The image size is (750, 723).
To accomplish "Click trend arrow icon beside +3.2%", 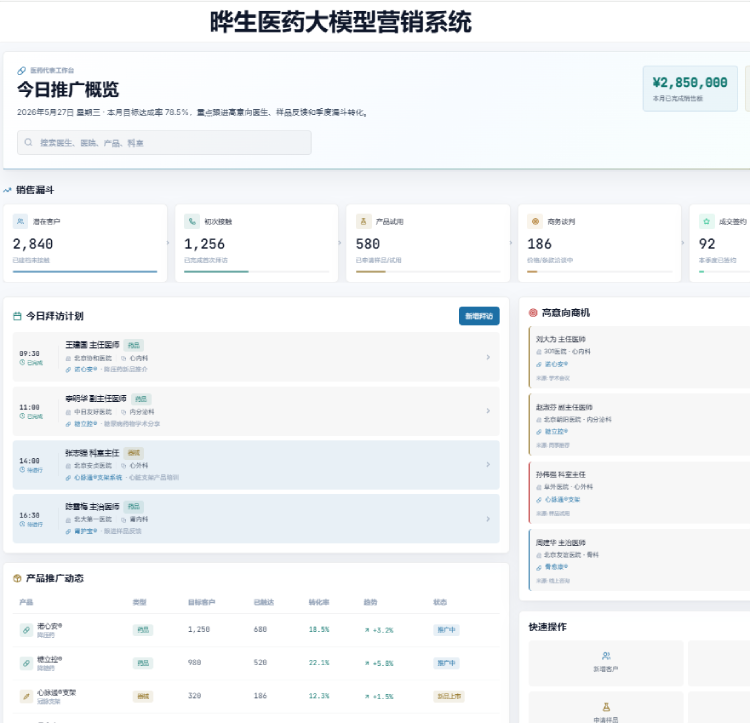I will (x=367, y=630).
